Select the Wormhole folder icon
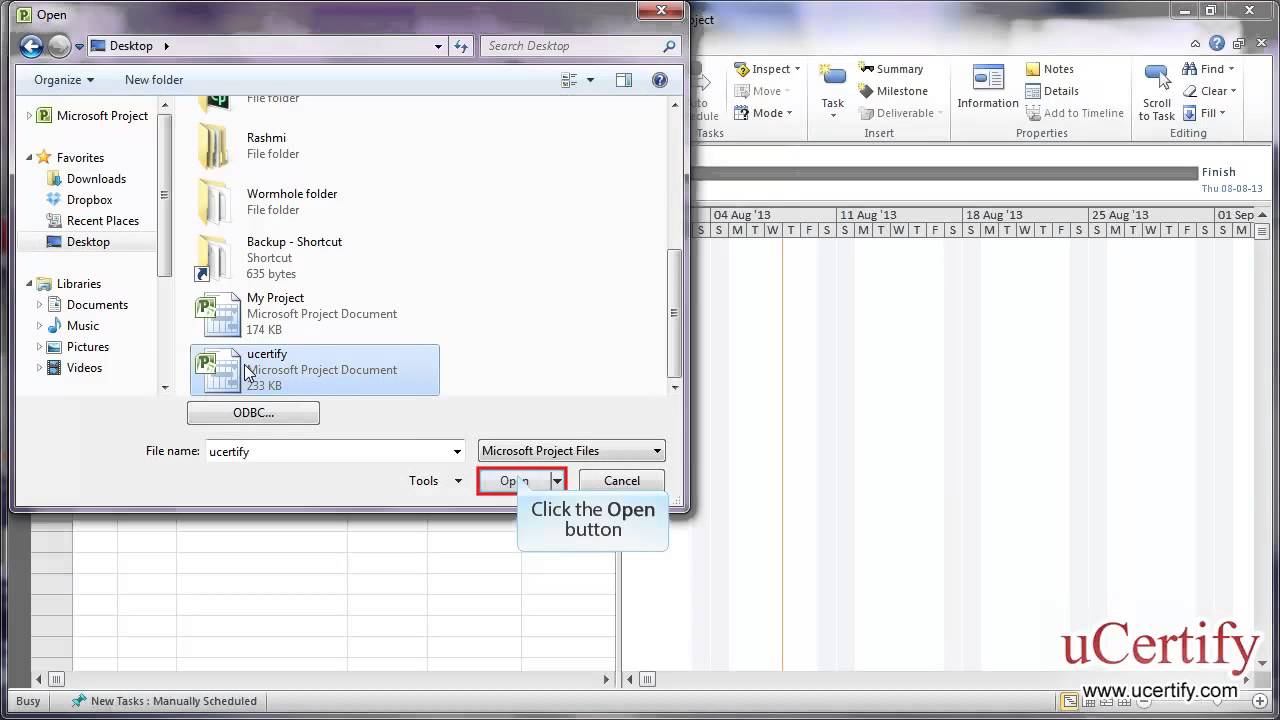Screen dimensions: 1280x720 [214, 202]
